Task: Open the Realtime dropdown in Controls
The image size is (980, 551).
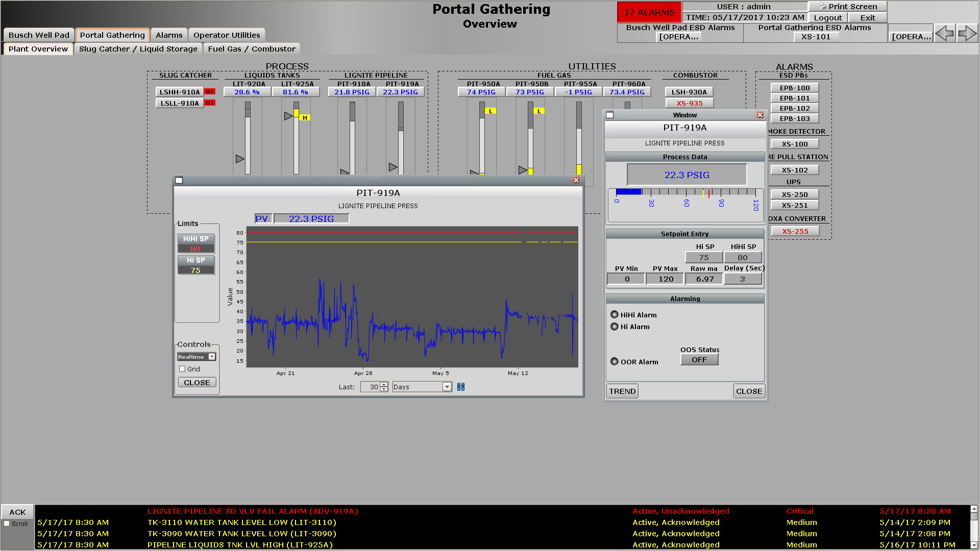Action: click(196, 357)
